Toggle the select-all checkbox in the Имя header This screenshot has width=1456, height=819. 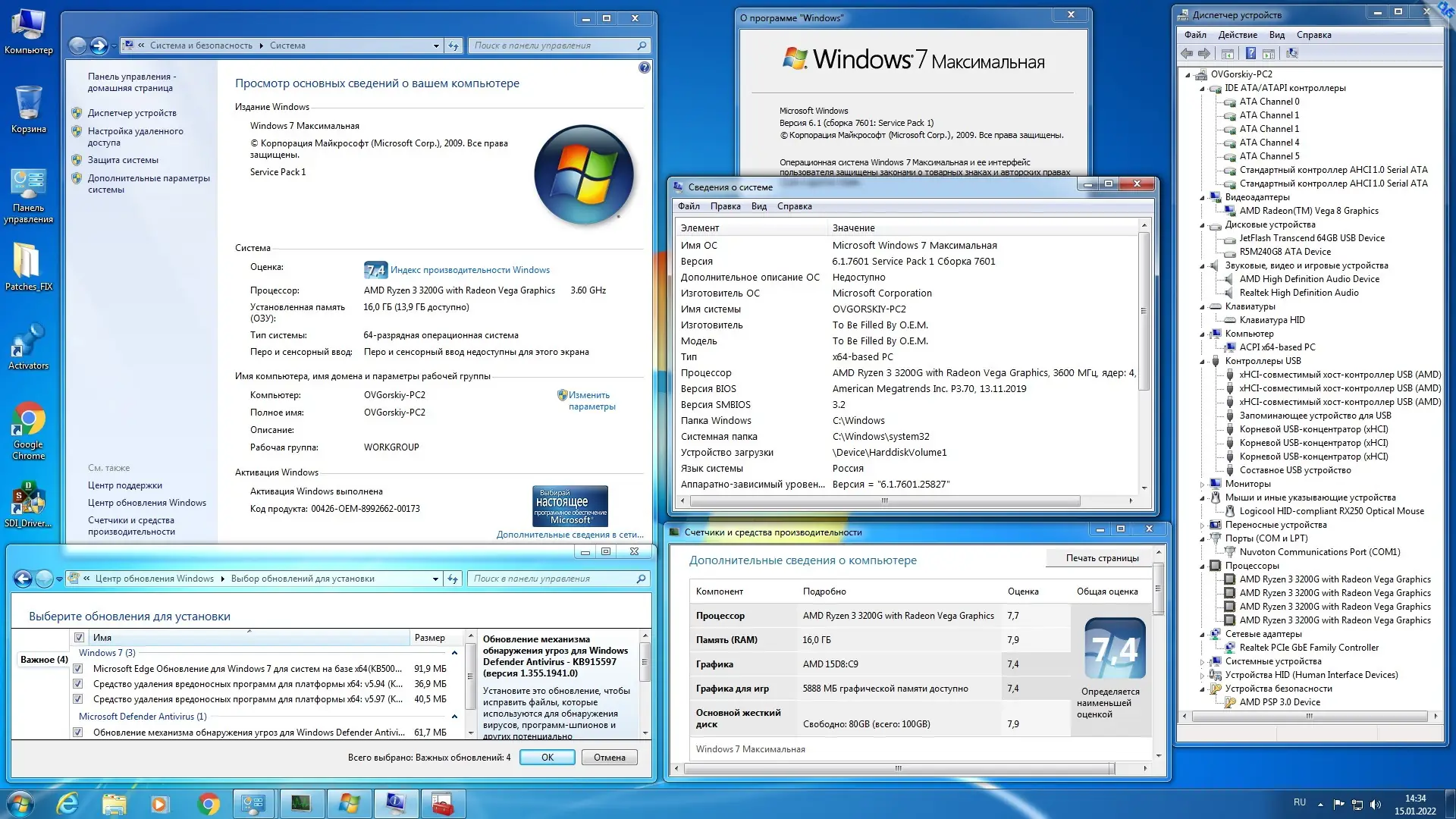tap(79, 638)
